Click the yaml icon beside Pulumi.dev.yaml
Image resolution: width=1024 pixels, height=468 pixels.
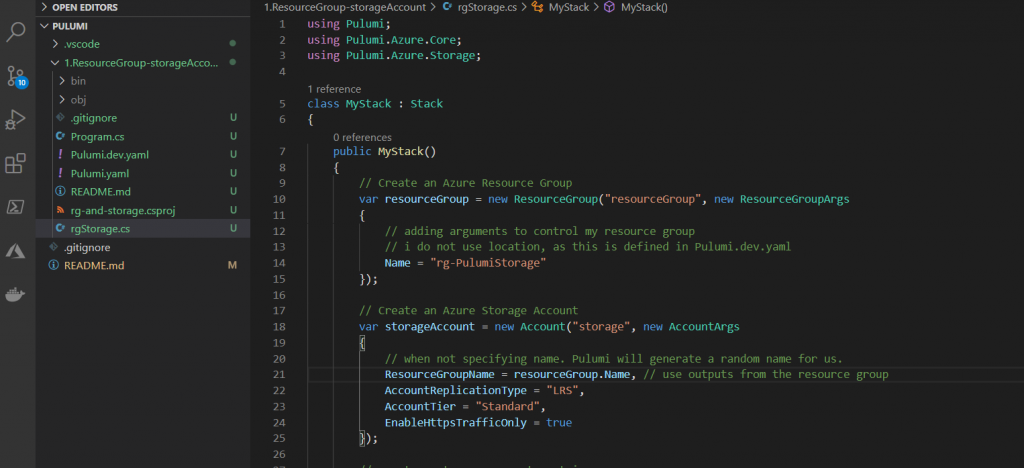click(x=61, y=155)
